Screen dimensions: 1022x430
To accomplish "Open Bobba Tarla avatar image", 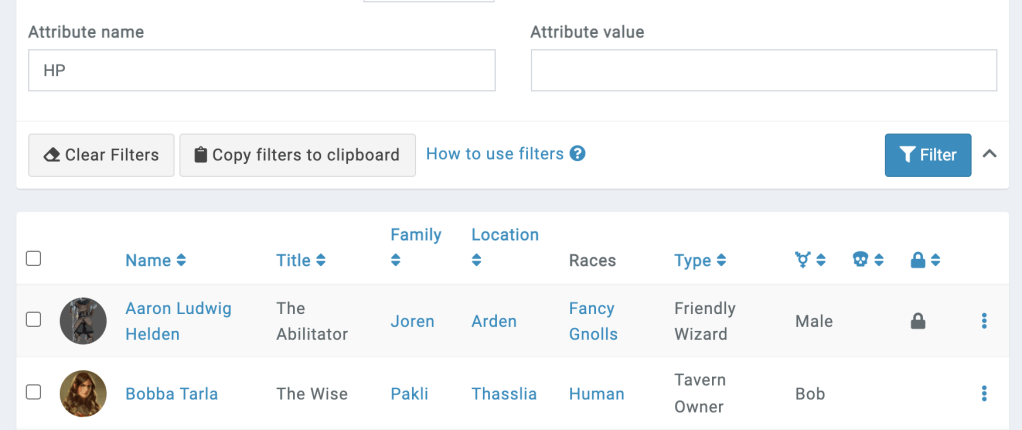I will (83, 394).
